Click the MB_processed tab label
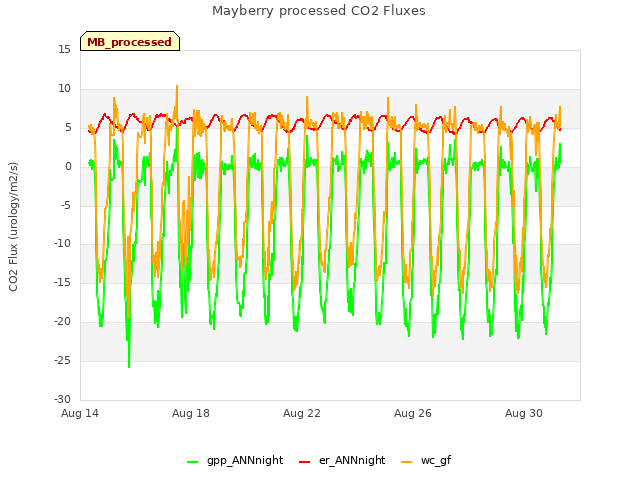 tap(129, 42)
